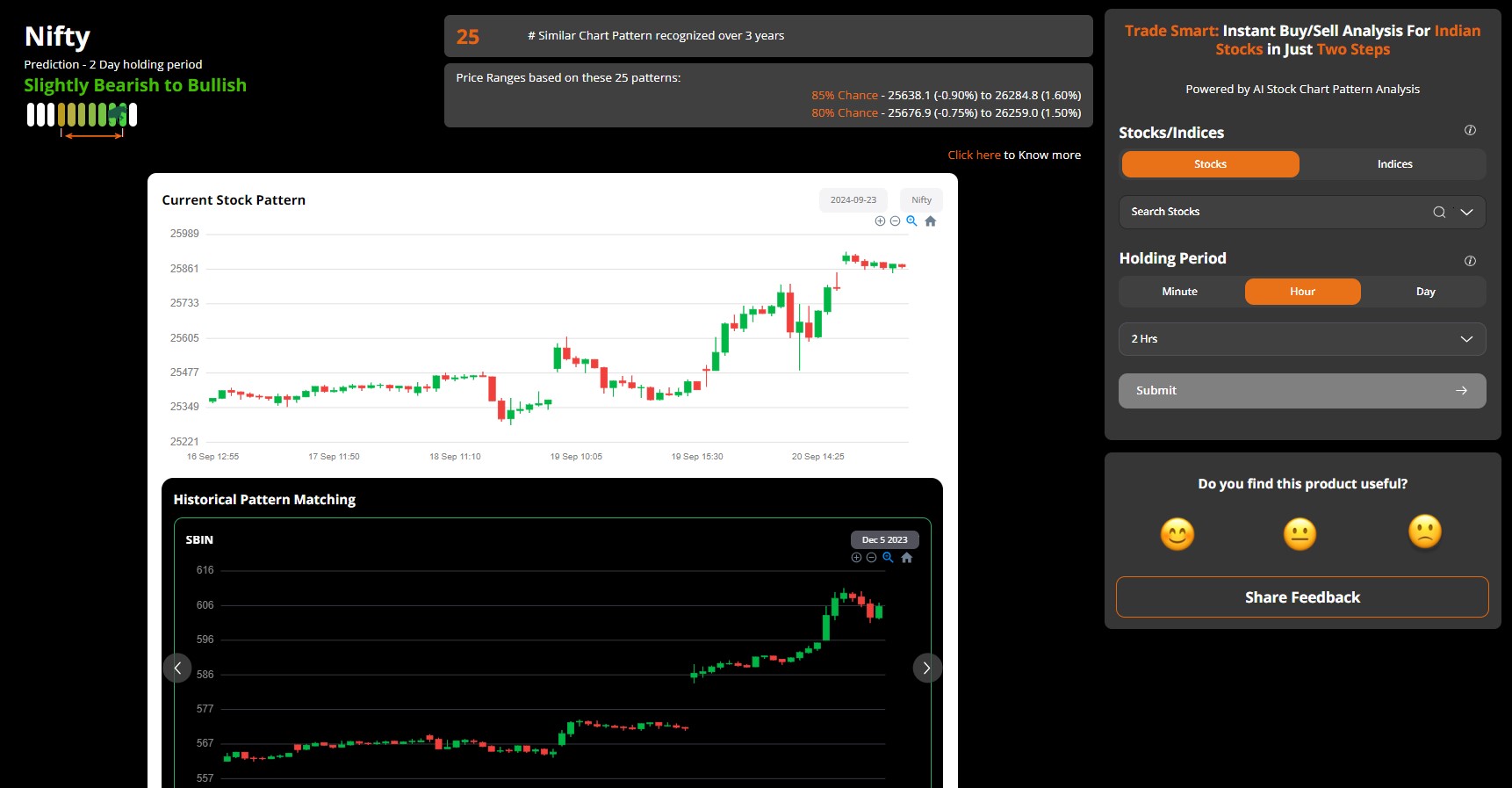This screenshot has width=1512, height=788.
Task: Click 'Prediction - 2 Day holding period' text
Action: click(x=113, y=64)
